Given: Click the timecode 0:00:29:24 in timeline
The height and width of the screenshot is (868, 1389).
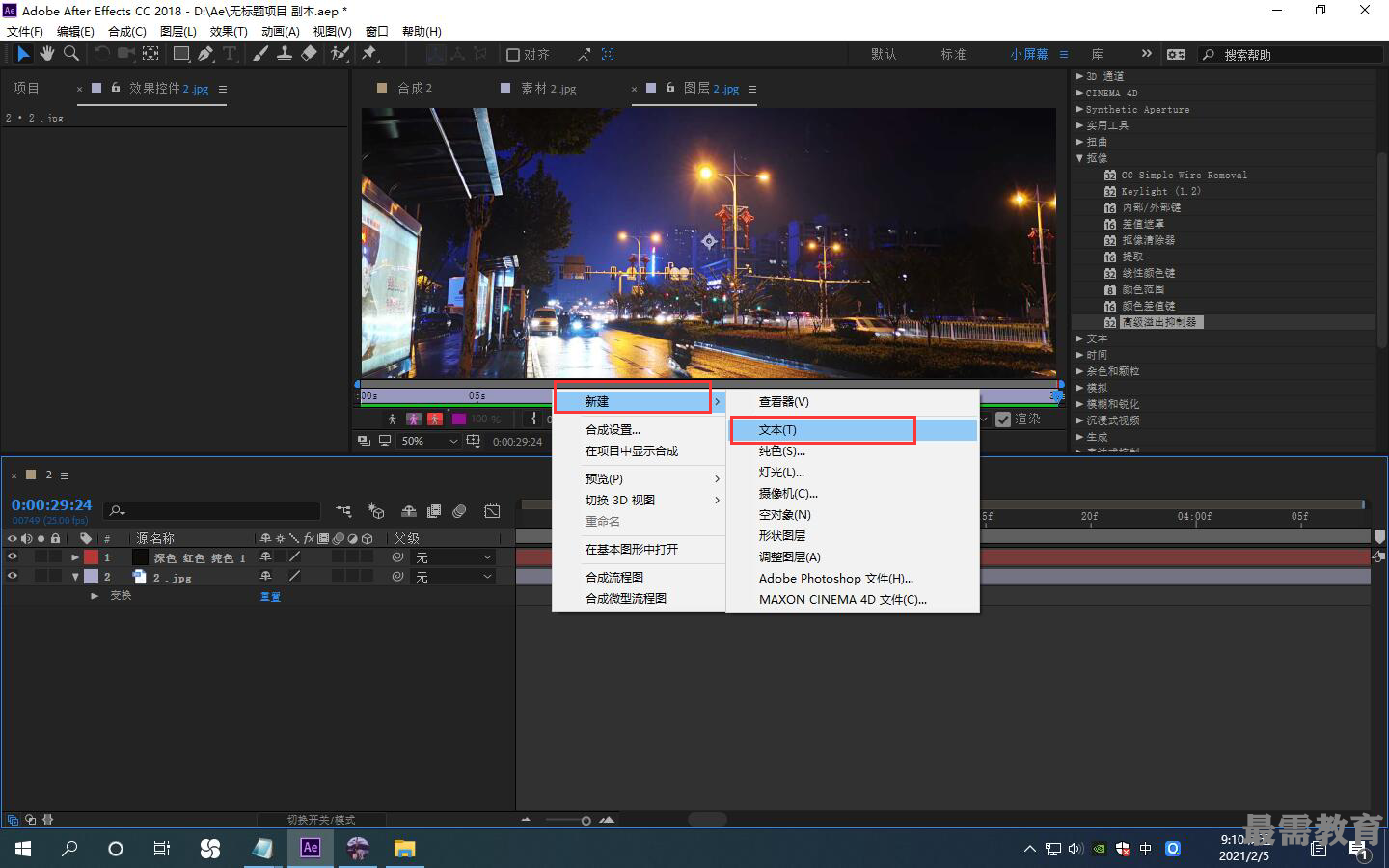Looking at the screenshot, I should click(x=51, y=504).
